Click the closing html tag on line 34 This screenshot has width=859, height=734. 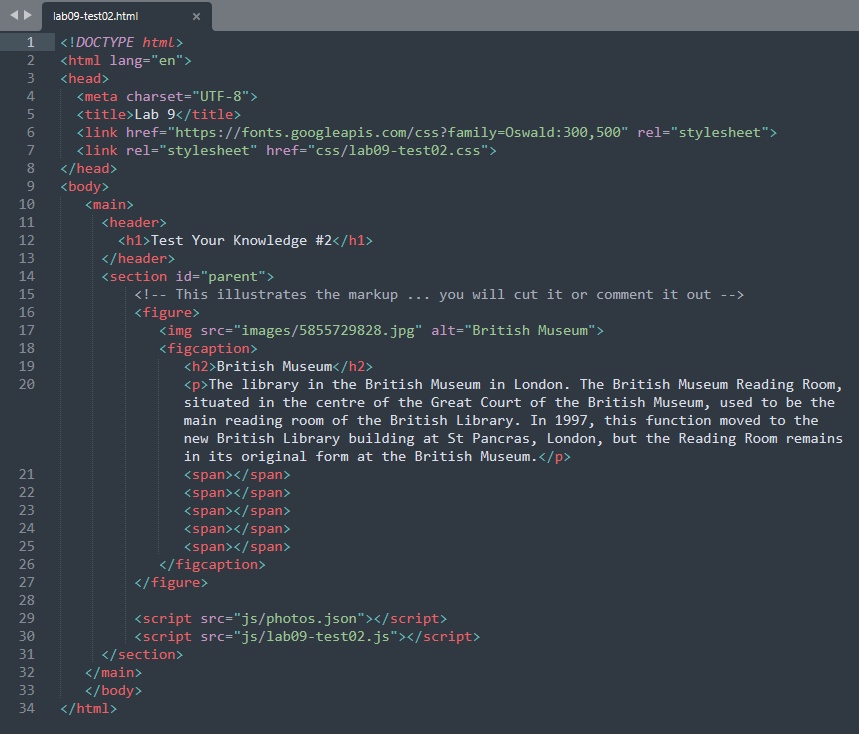click(x=88, y=708)
